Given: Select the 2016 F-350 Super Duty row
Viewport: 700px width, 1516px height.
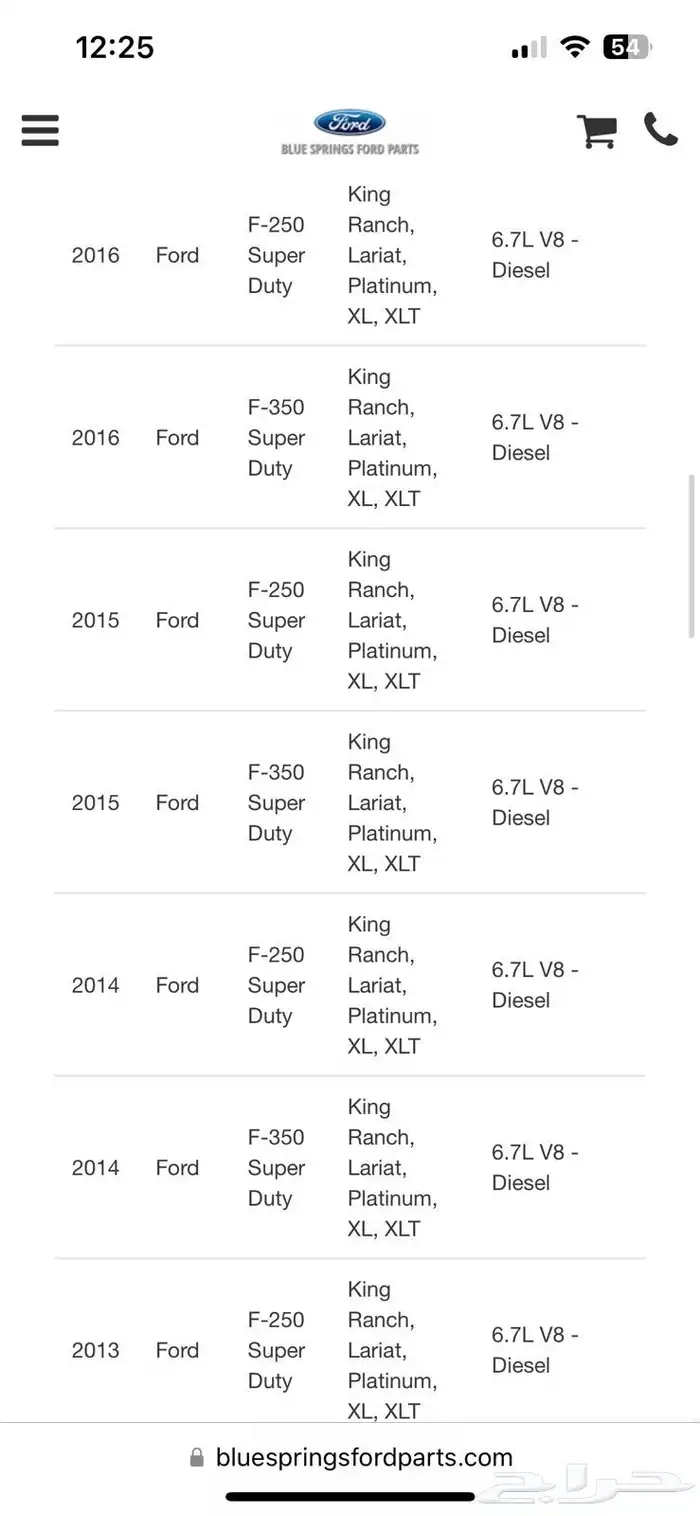Looking at the screenshot, I should click(350, 437).
